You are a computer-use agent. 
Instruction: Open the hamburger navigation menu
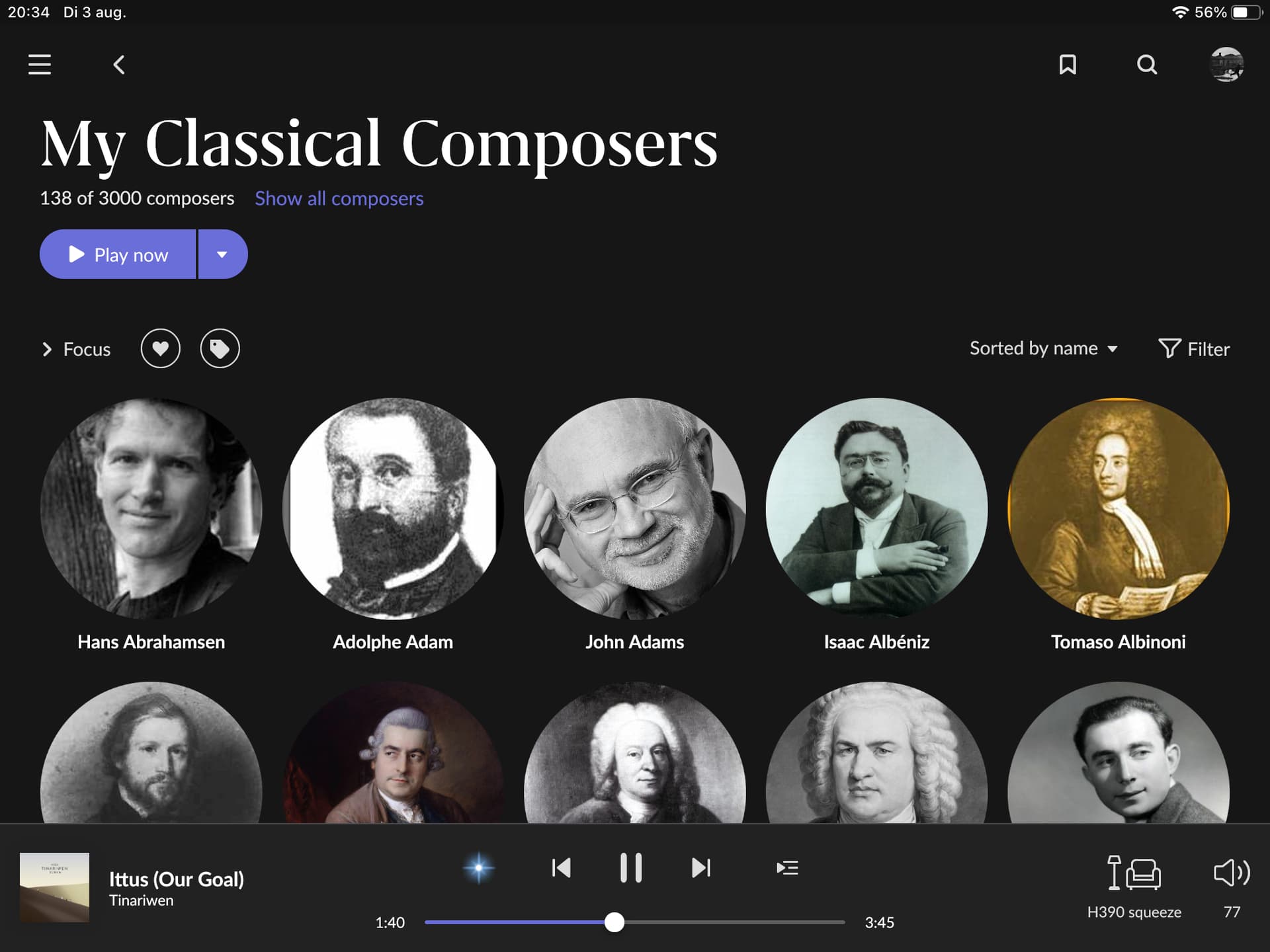pos(40,64)
